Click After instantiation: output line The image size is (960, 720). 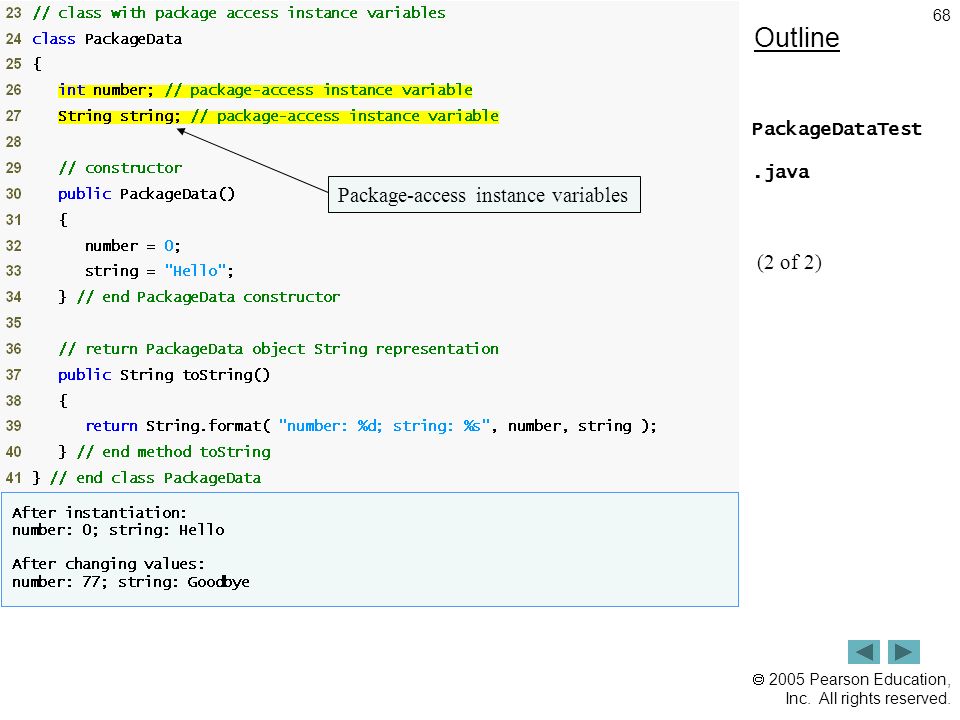coord(99,512)
